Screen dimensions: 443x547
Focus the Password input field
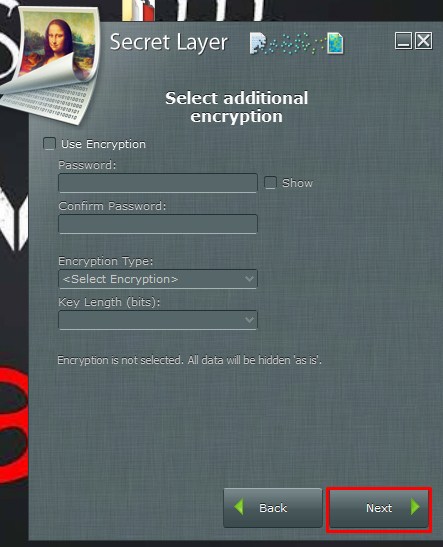point(158,183)
